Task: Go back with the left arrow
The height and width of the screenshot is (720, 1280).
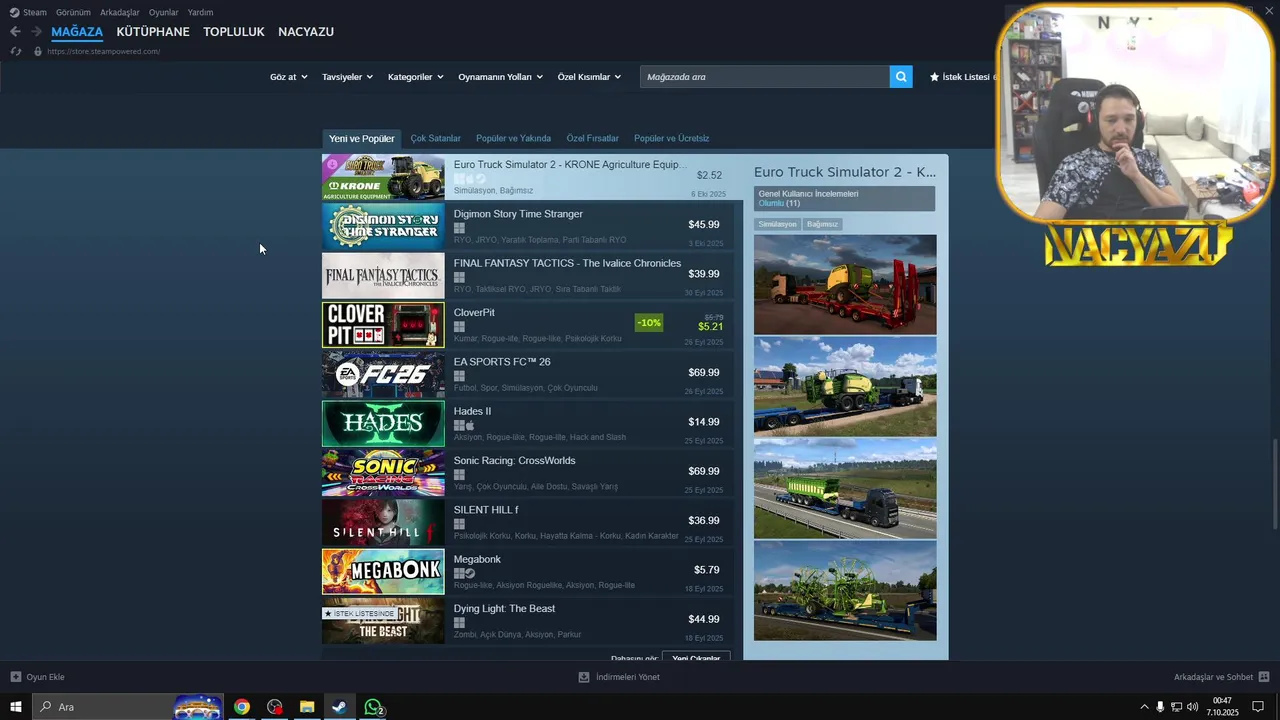Action: click(x=15, y=32)
